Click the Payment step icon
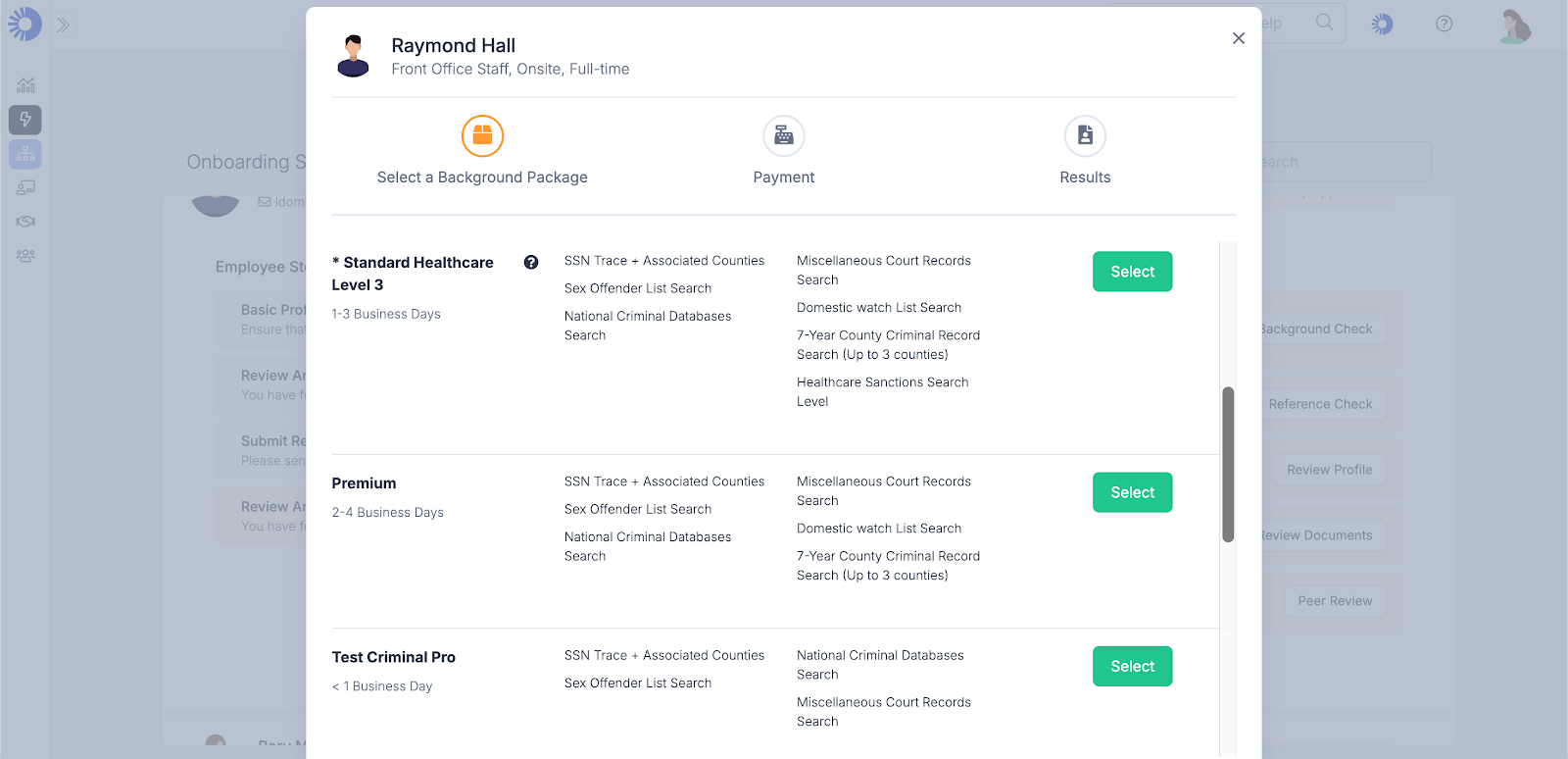Screen dimensions: 1568x759 784,136
